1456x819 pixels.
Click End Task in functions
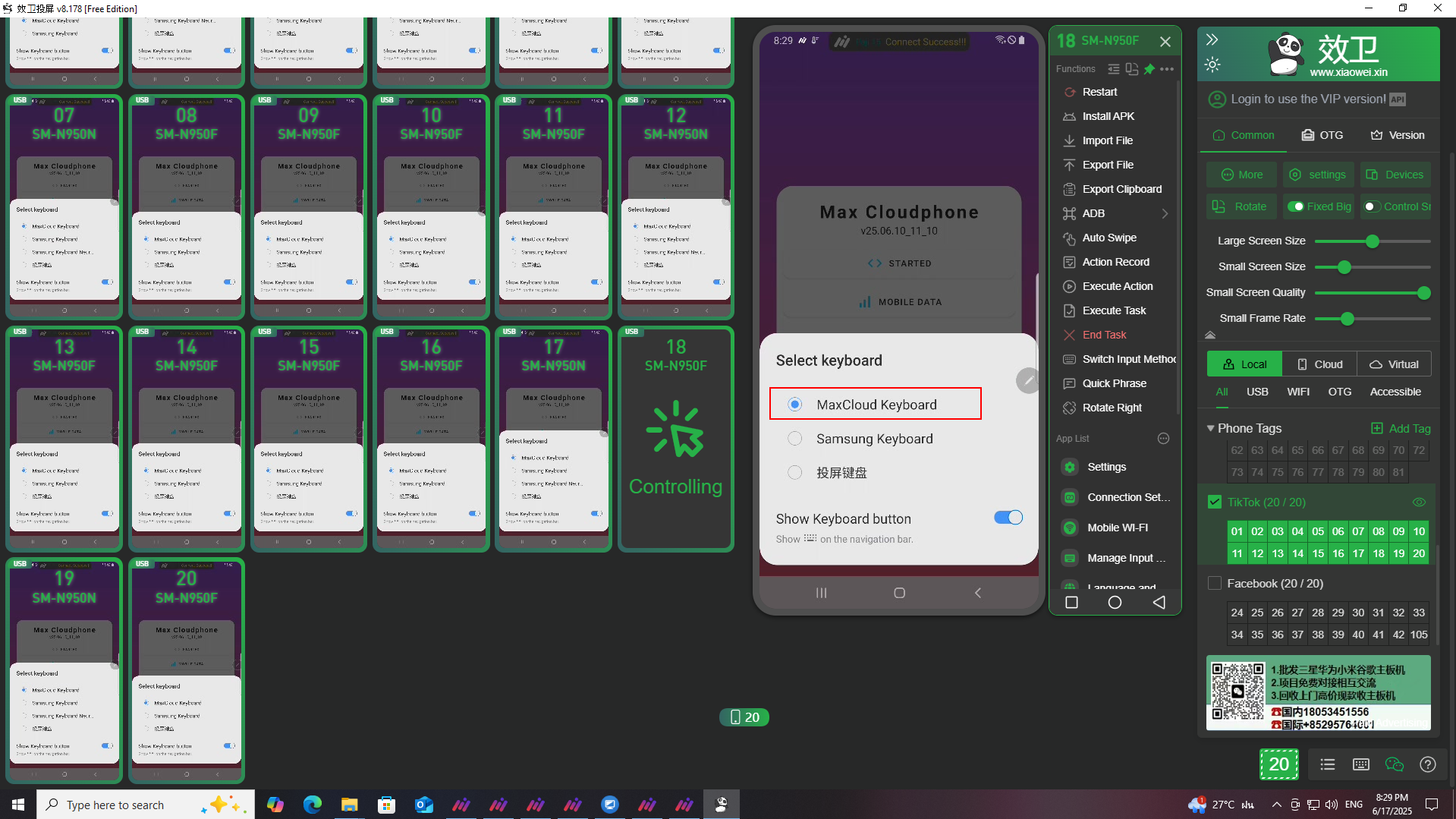(x=1104, y=335)
